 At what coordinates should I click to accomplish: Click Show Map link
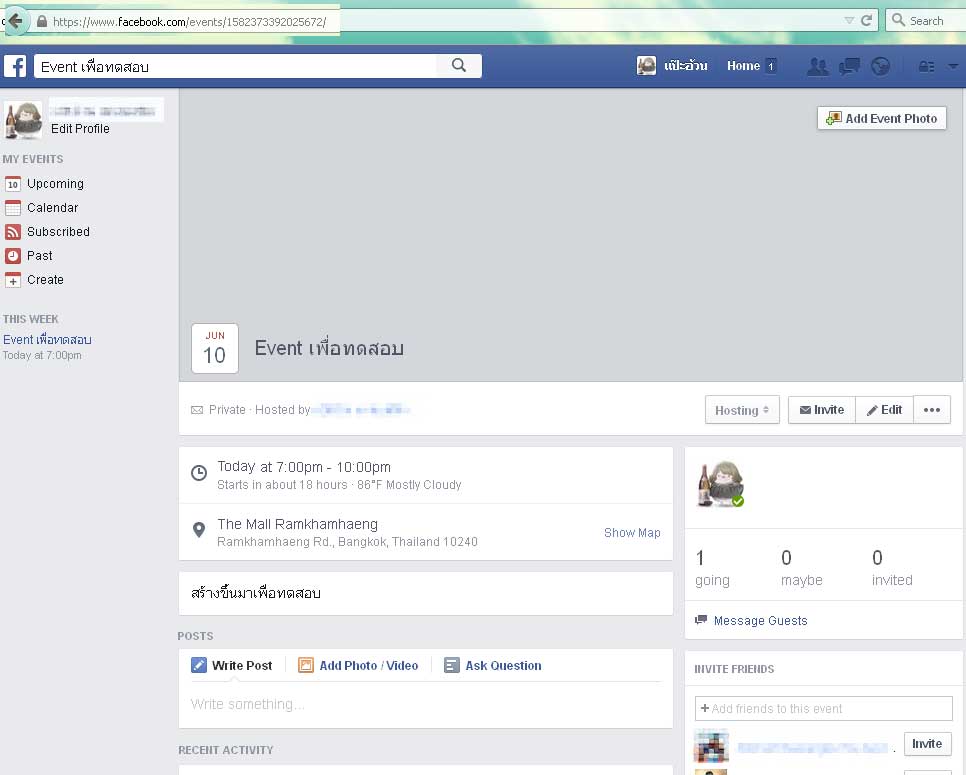pyautogui.click(x=632, y=533)
